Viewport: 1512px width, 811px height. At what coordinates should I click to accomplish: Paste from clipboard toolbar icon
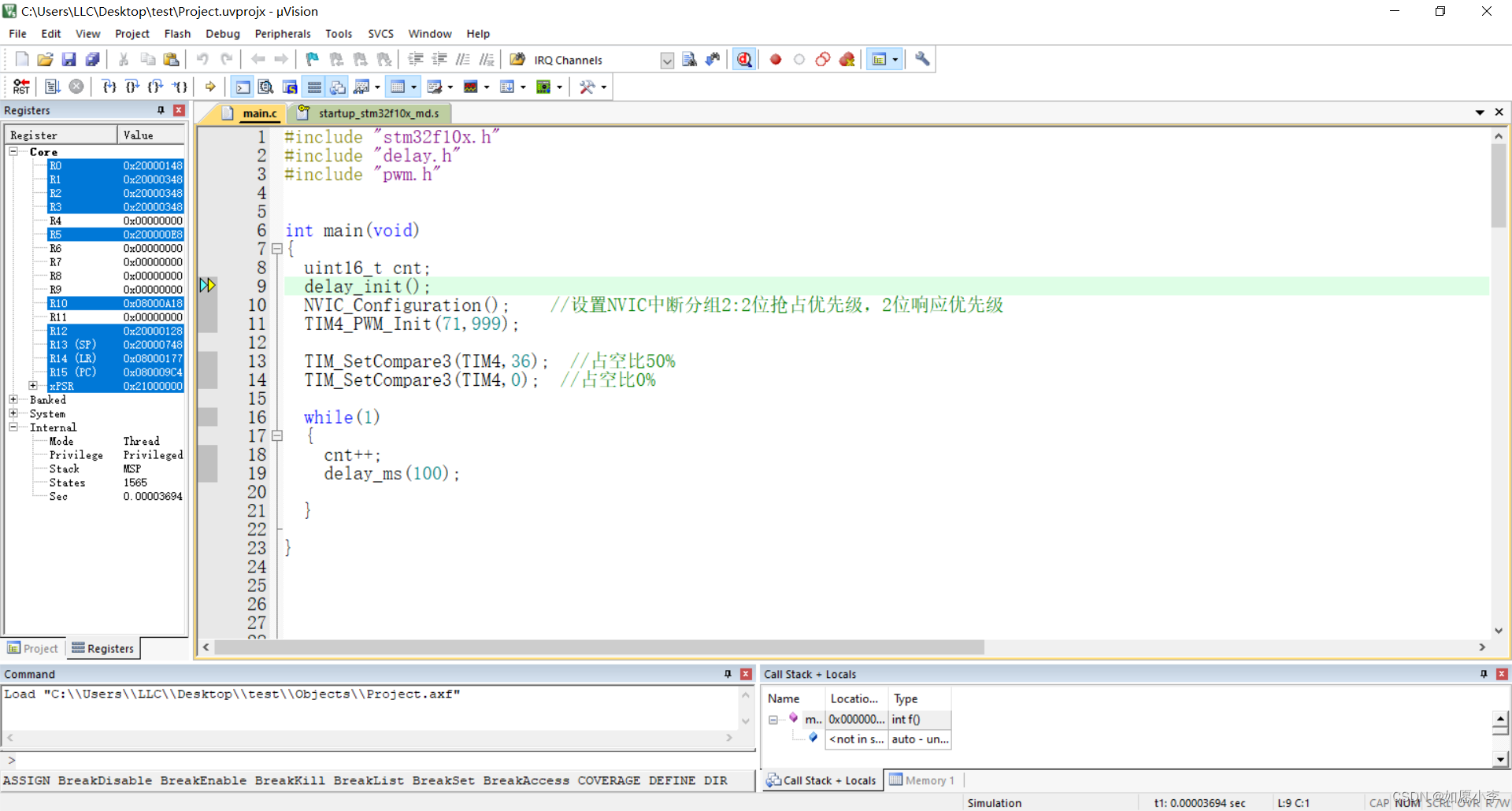[171, 60]
